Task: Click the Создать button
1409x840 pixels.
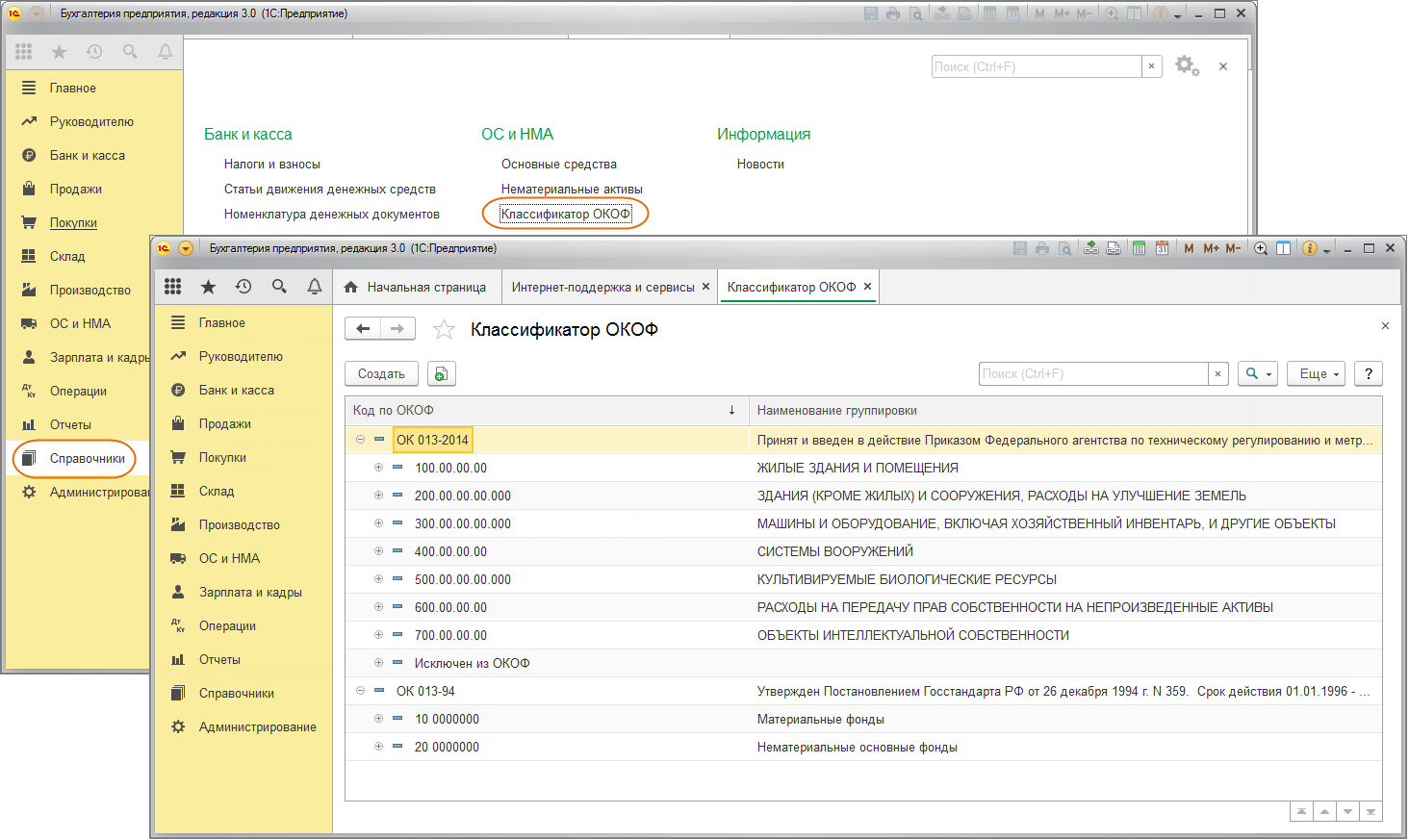Action: pos(381,373)
